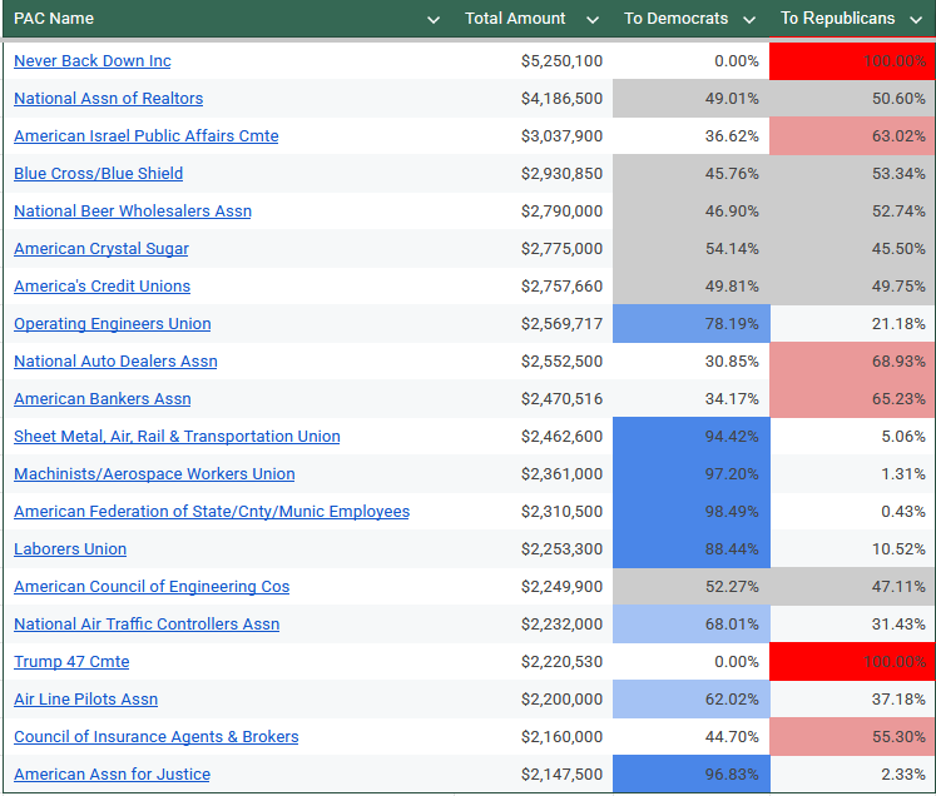Open the National Assn of Realtors link
The width and height of the screenshot is (936, 796).
(x=109, y=99)
